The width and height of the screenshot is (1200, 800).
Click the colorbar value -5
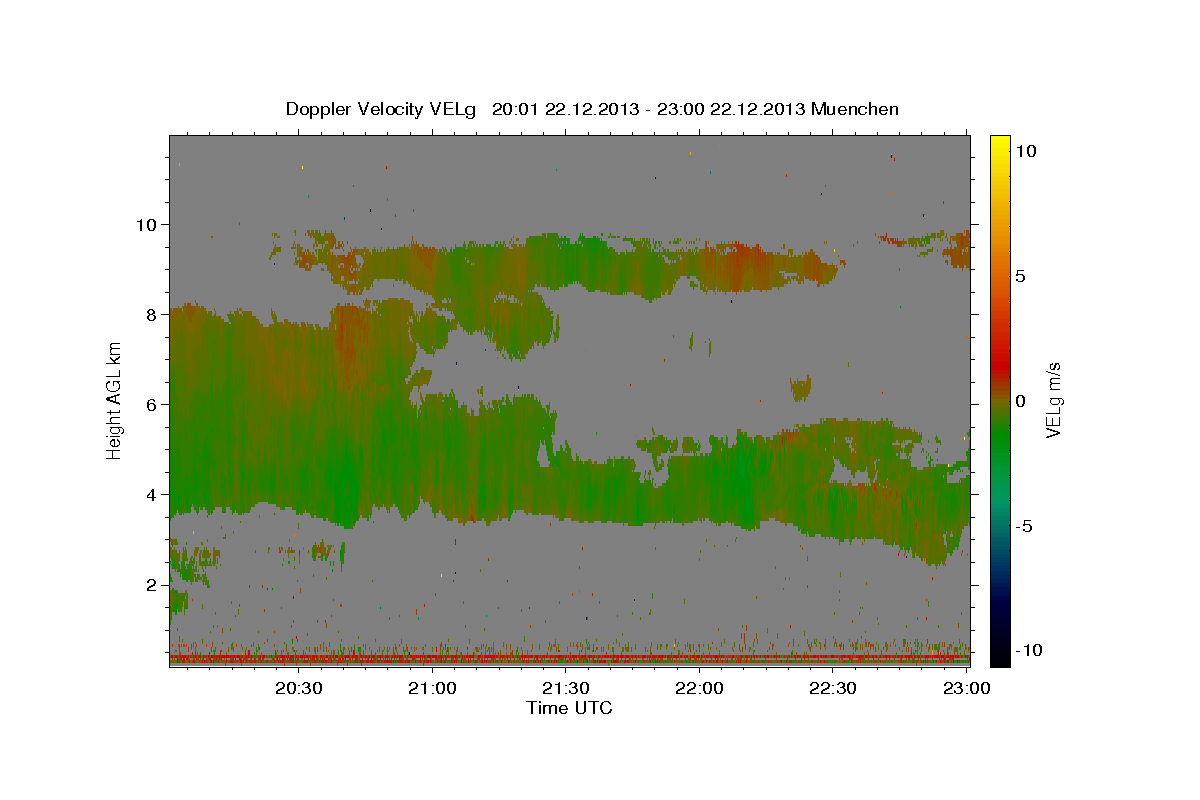tap(1022, 526)
